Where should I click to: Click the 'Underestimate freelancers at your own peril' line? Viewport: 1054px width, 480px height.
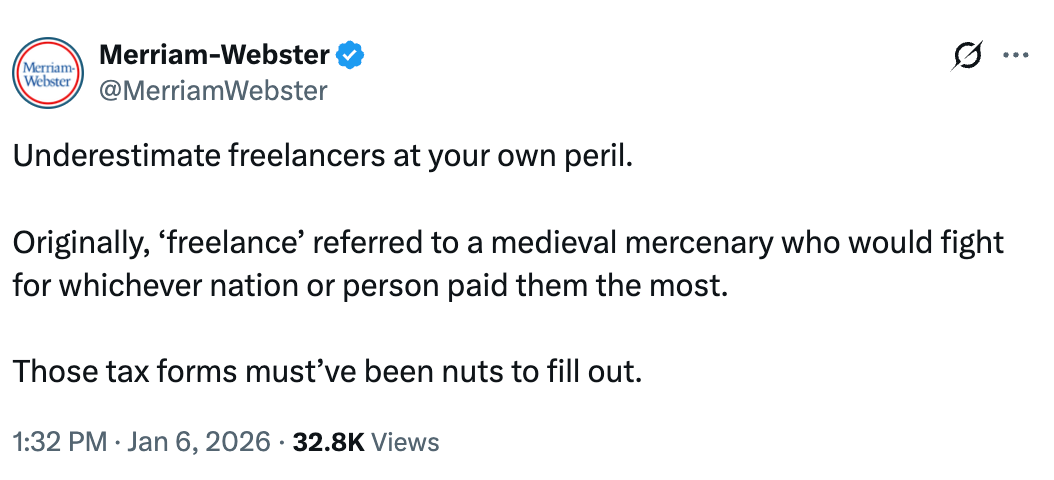click(x=323, y=159)
